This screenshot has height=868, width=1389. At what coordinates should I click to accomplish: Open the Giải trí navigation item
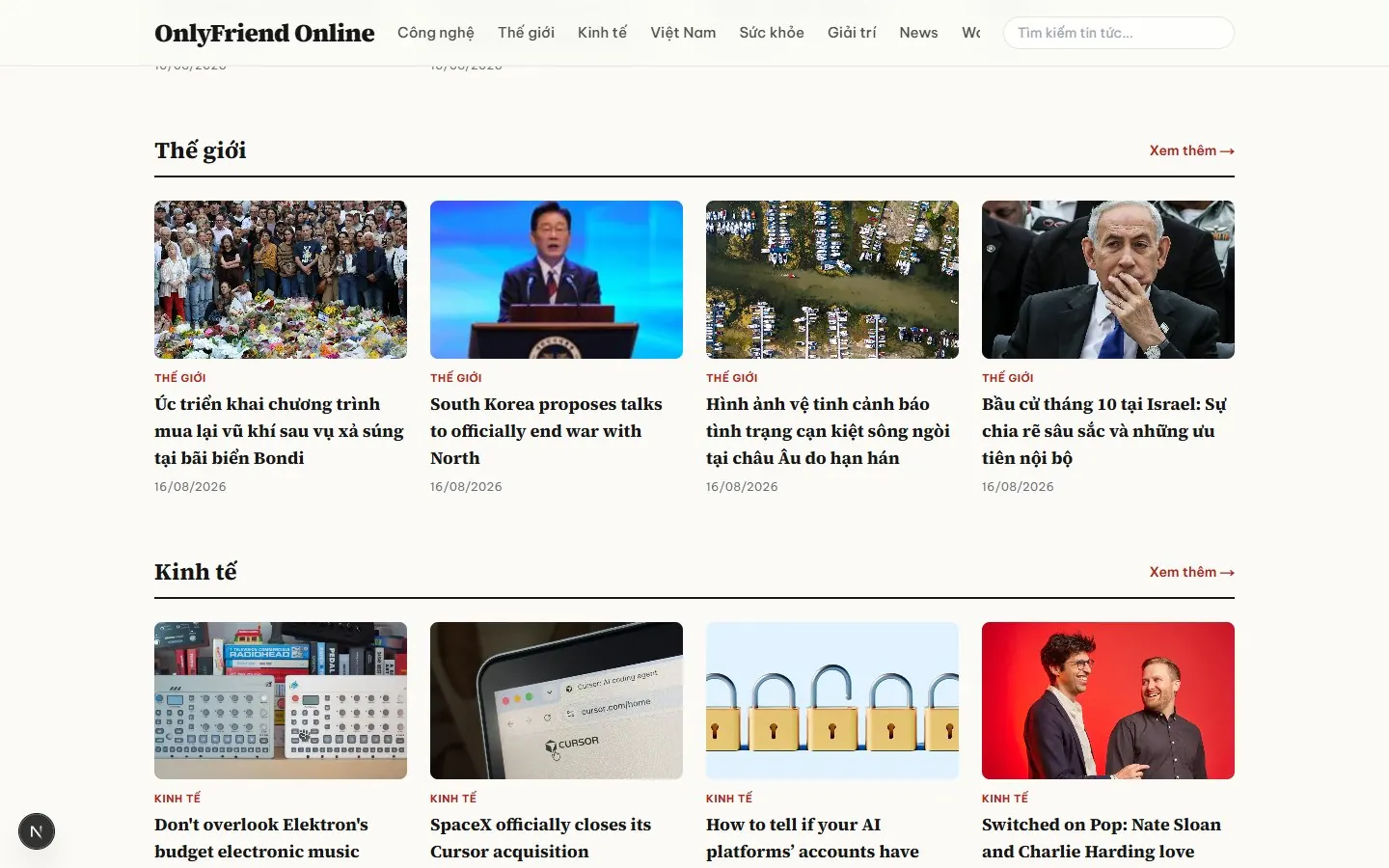coord(852,33)
